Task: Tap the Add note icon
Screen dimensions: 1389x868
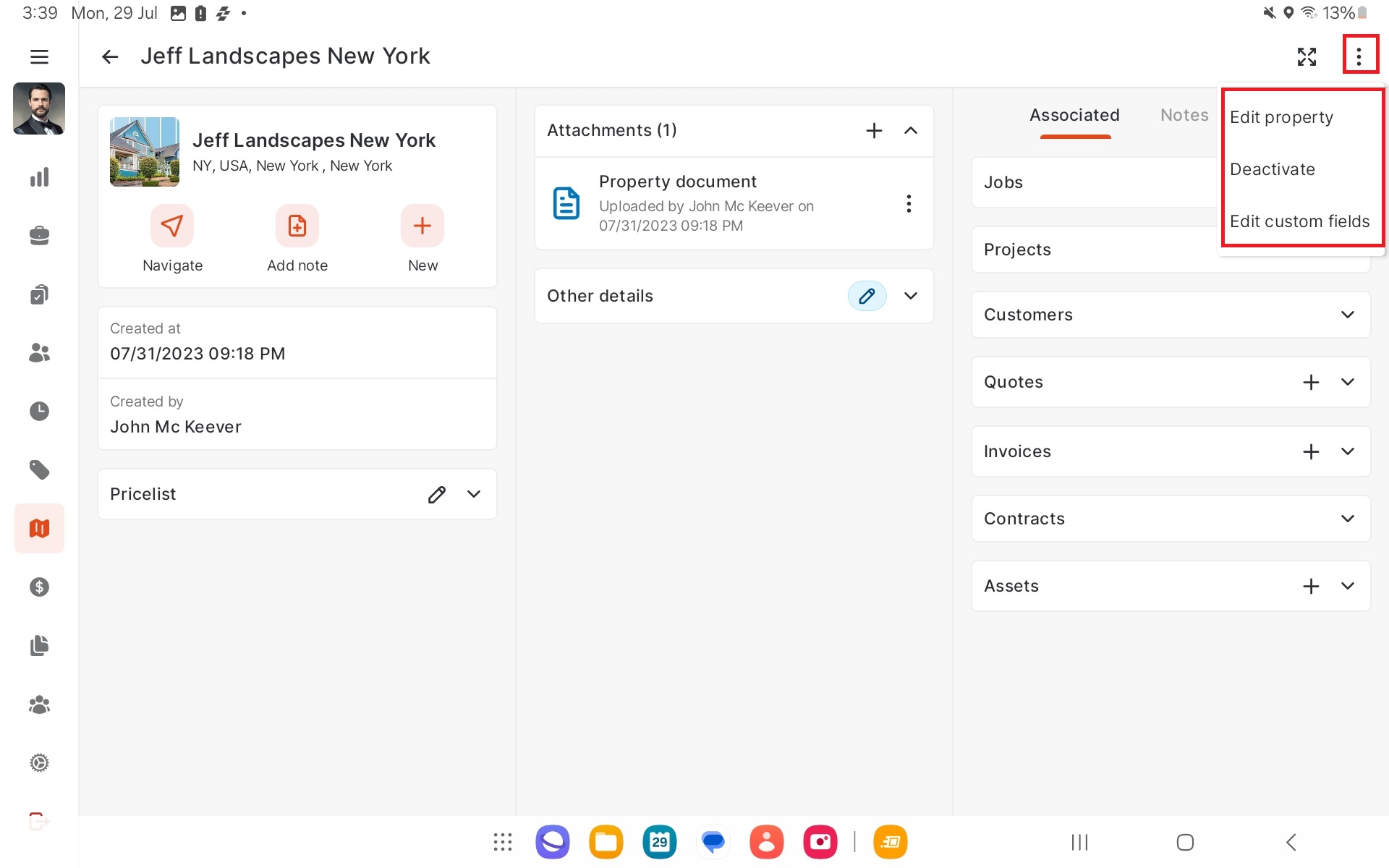Action: (297, 226)
